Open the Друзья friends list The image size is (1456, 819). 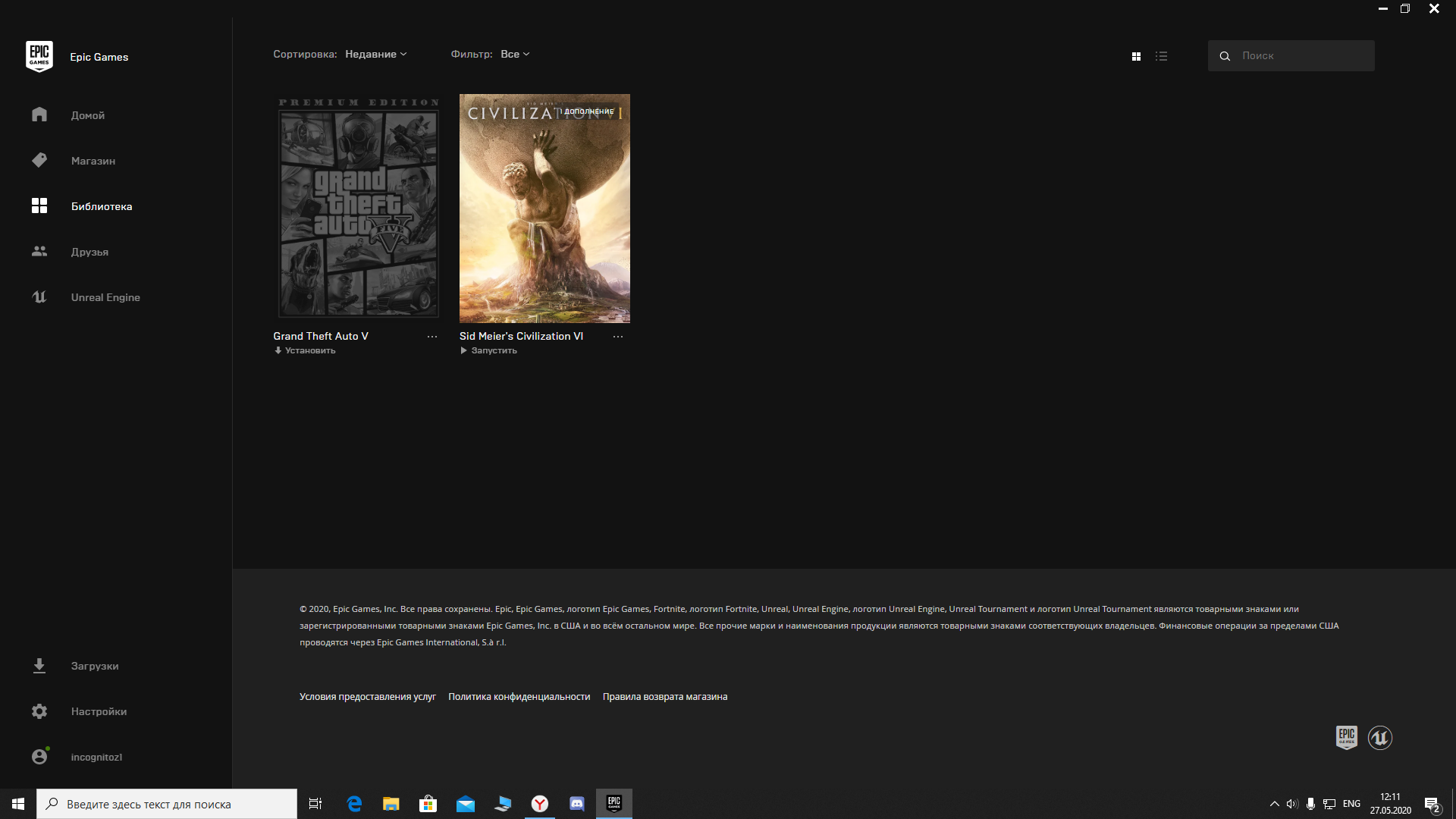[x=89, y=252]
